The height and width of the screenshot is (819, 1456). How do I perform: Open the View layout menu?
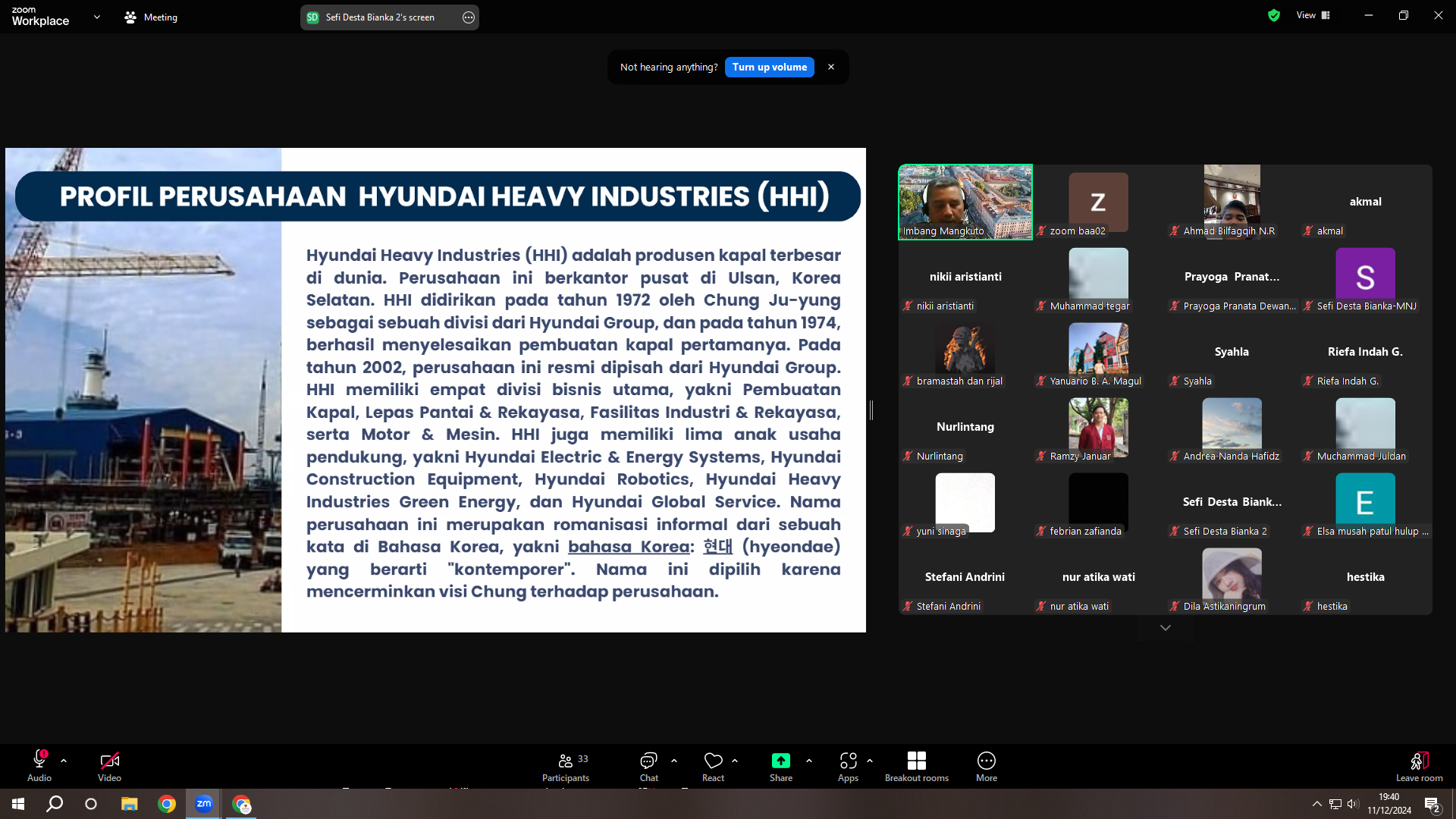[x=1313, y=15]
